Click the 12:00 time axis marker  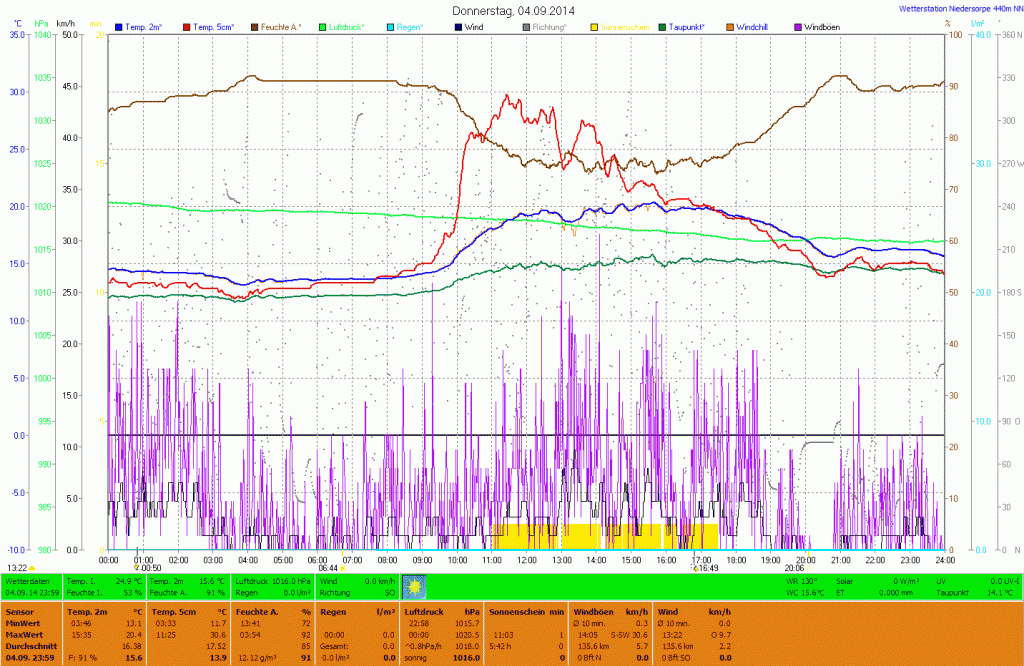coord(526,560)
